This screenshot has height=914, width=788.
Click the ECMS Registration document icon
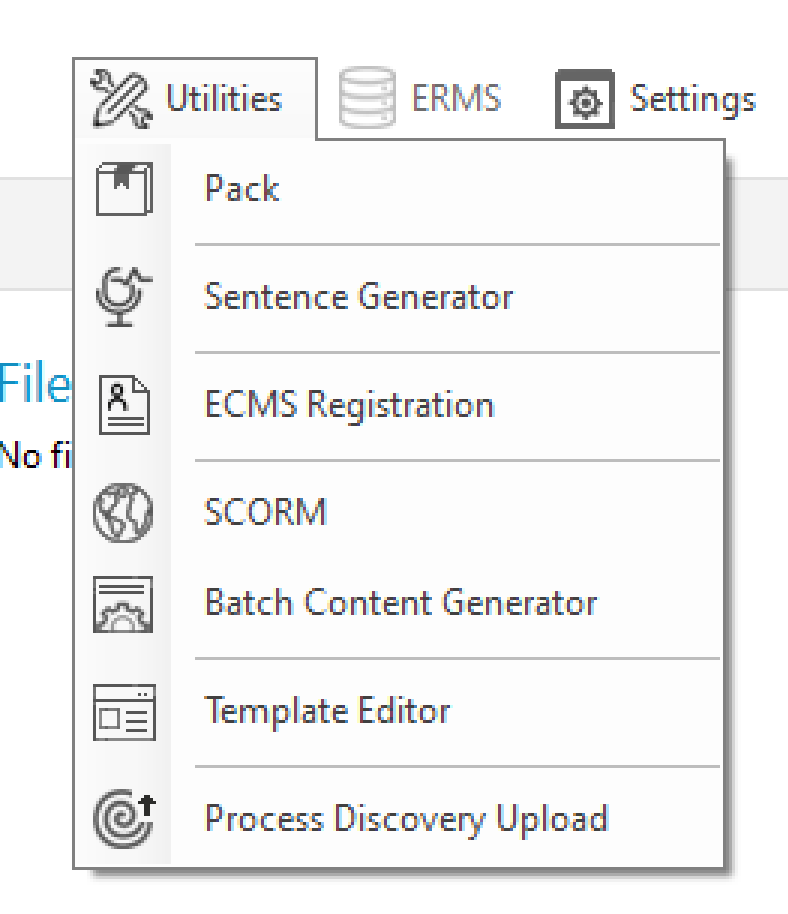pyautogui.click(x=124, y=405)
